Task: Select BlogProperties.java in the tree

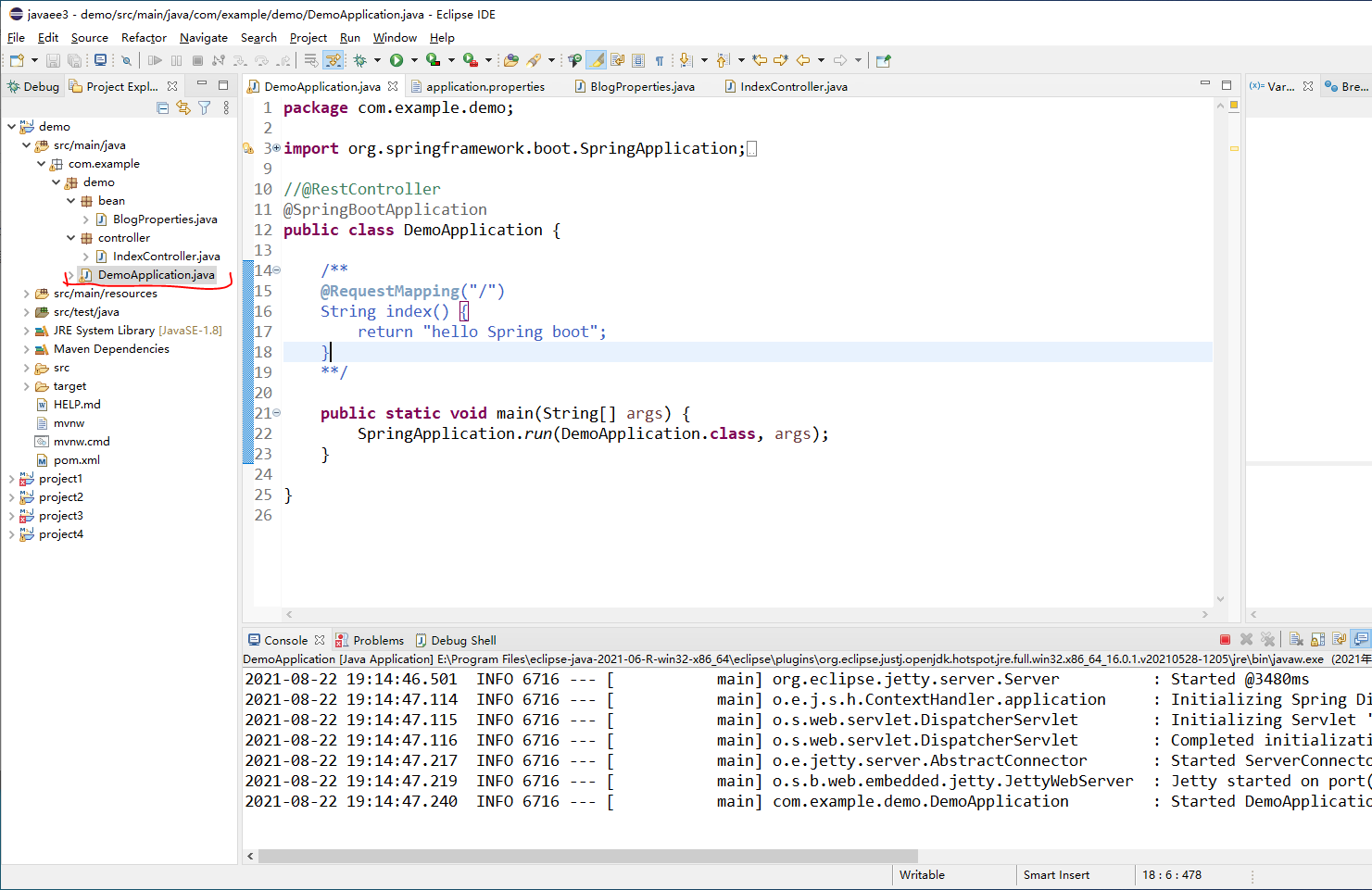Action: 165,219
